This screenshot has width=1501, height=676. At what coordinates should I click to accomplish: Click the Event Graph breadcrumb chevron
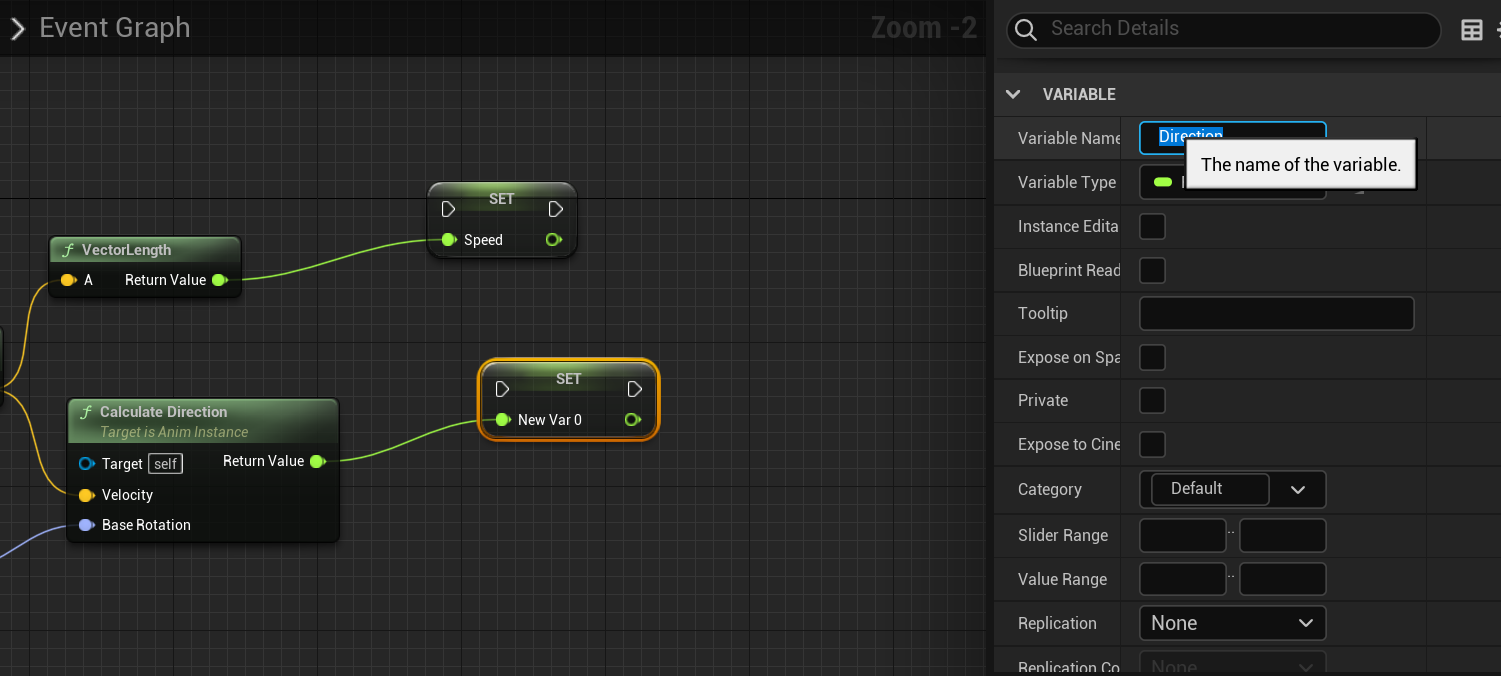(x=17, y=29)
